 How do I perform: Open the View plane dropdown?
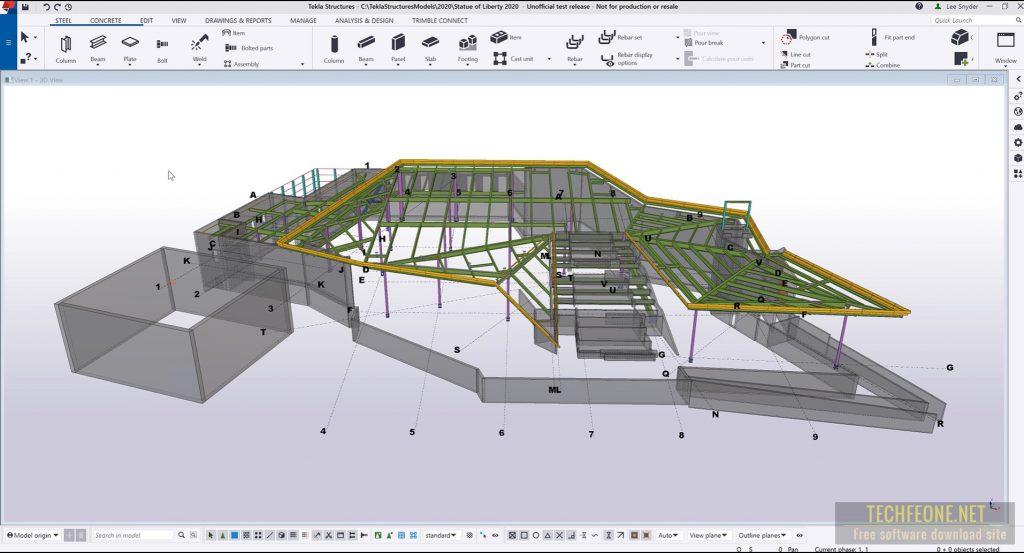coord(709,535)
